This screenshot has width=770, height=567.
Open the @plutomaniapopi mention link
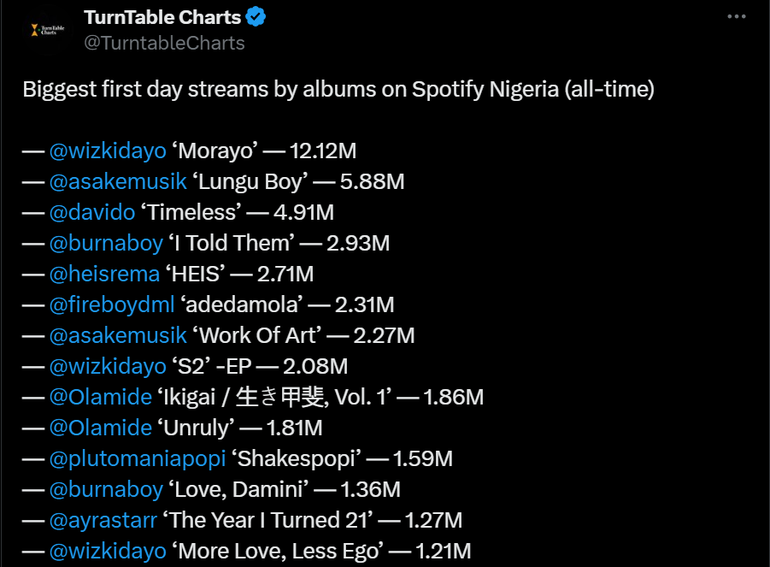pos(137,458)
